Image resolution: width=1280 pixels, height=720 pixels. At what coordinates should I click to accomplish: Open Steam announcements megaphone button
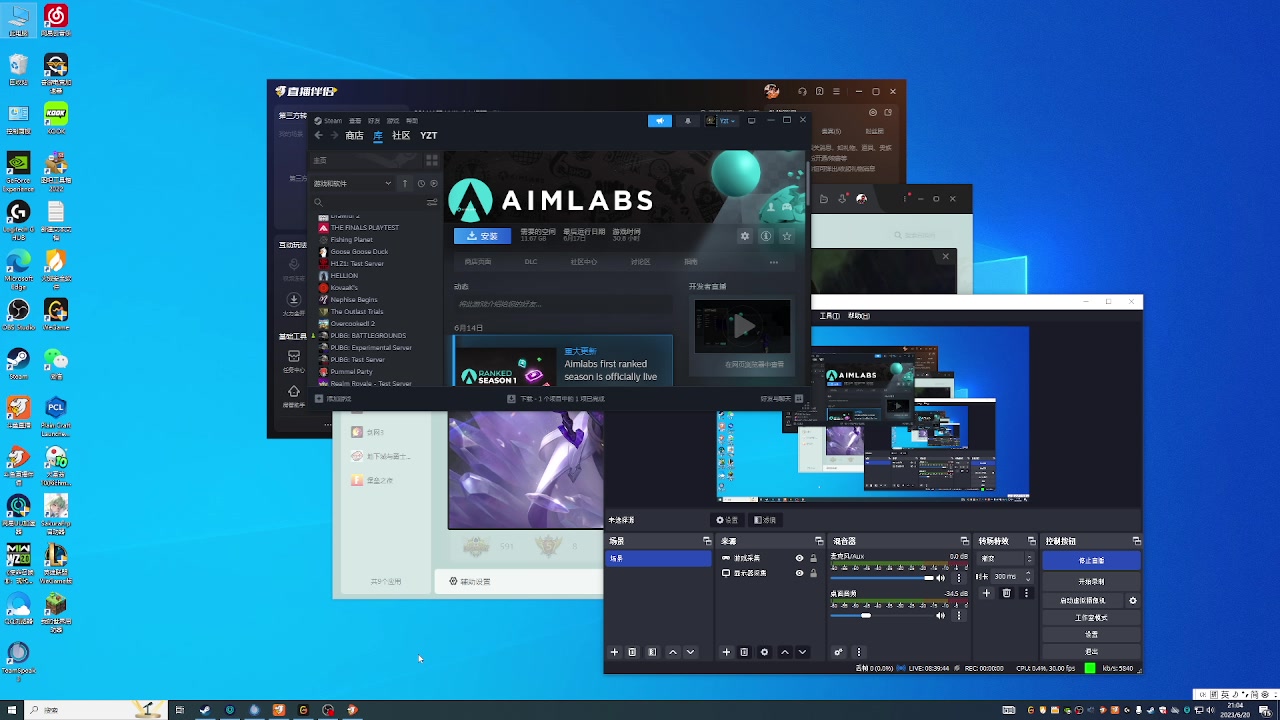pos(660,121)
